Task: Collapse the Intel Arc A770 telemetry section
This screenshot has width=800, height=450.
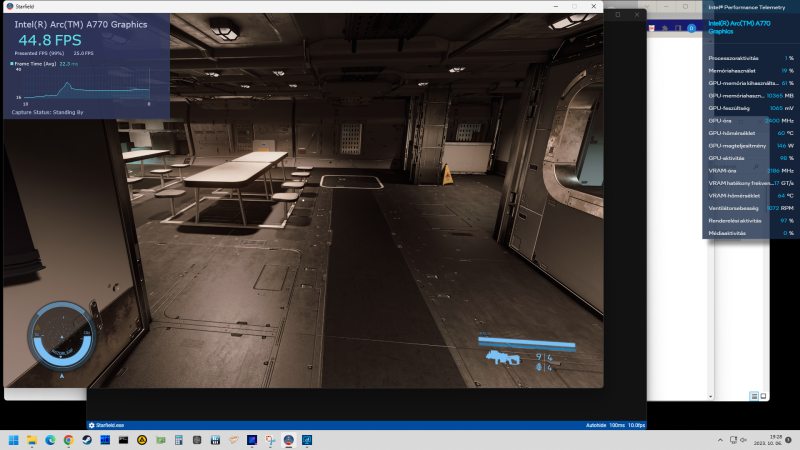Action: (711, 41)
